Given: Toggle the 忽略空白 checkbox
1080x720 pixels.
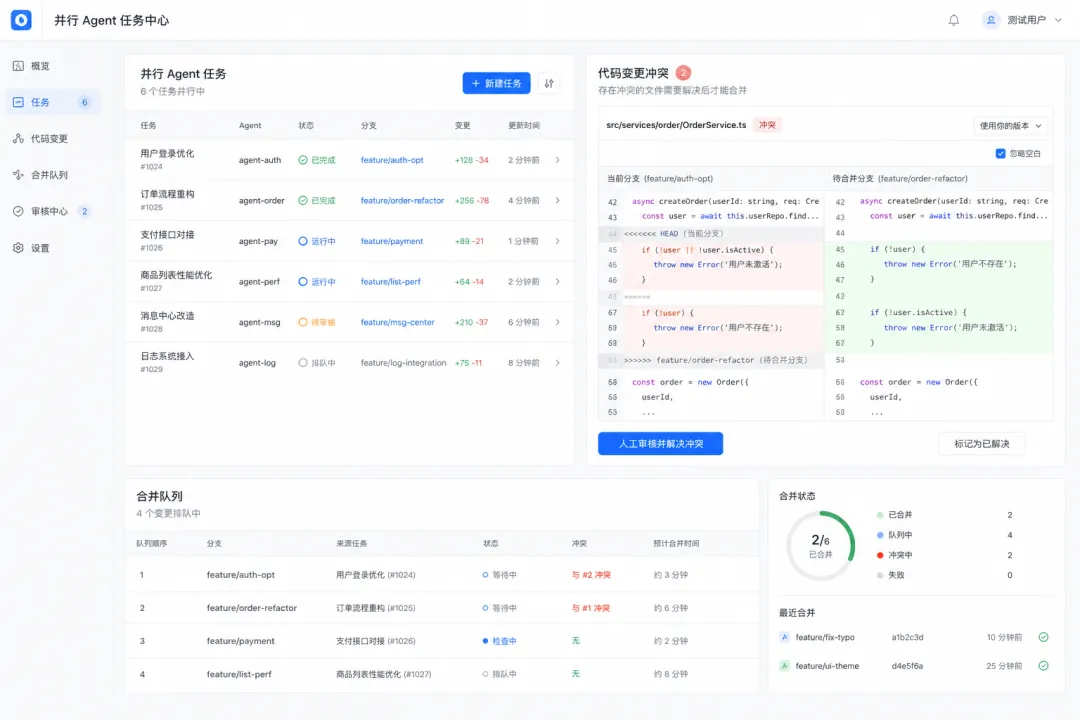Looking at the screenshot, I should click(x=1000, y=154).
